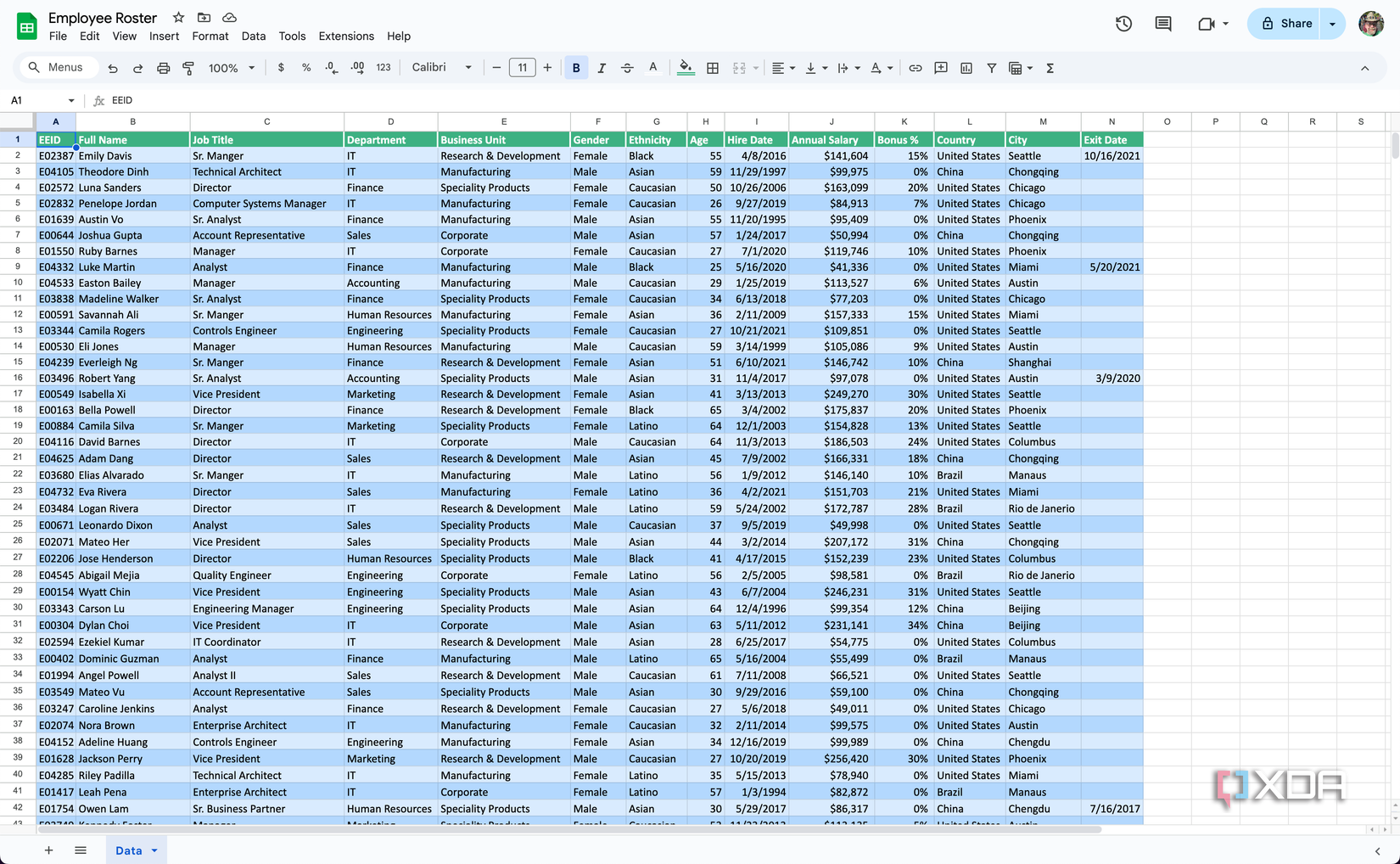
Task: Increase font size plus button
Action: click(x=547, y=68)
